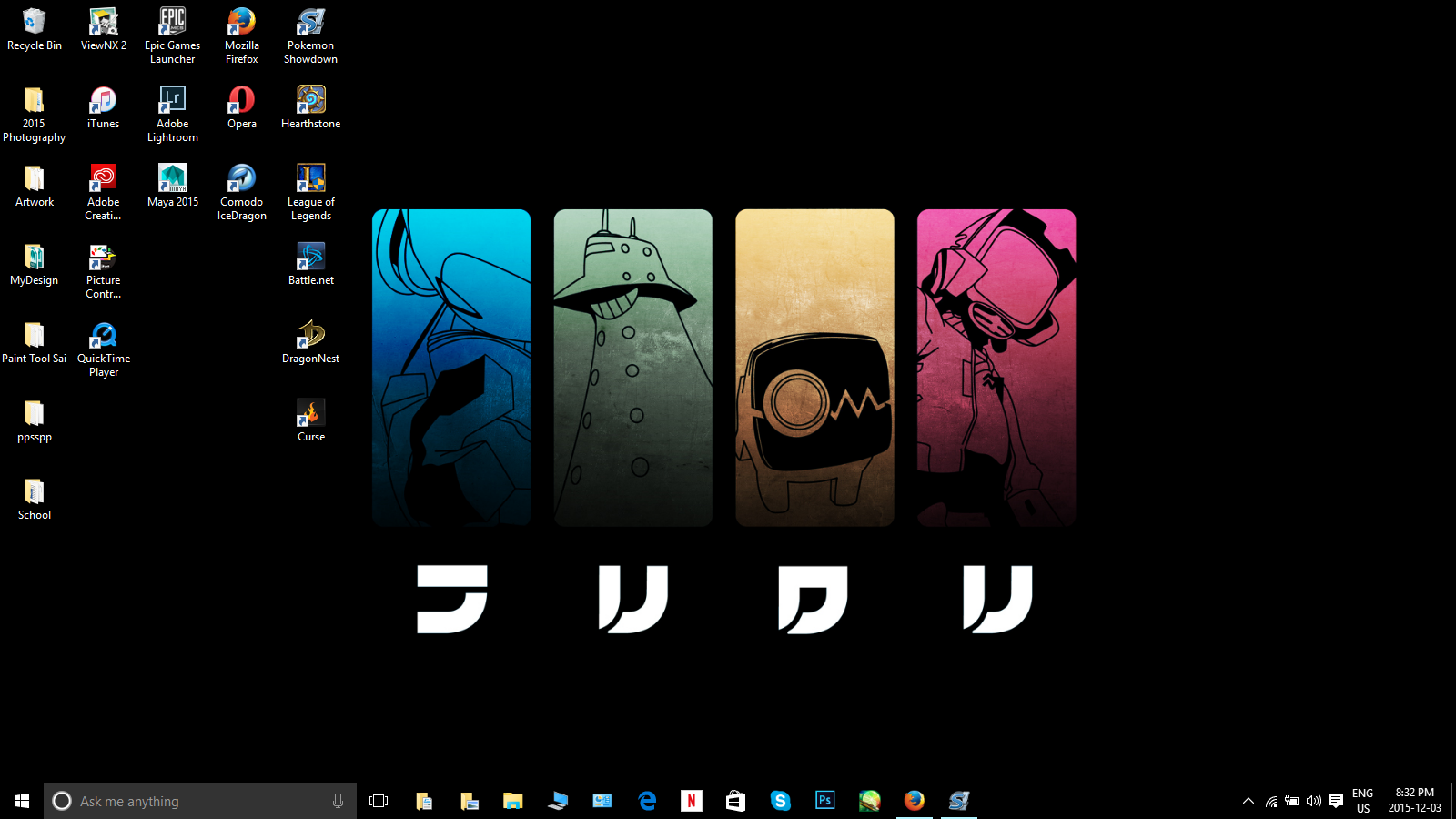Screen dimensions: 1456x819
Task: Open File Explorer from the taskbar
Action: tap(513, 801)
